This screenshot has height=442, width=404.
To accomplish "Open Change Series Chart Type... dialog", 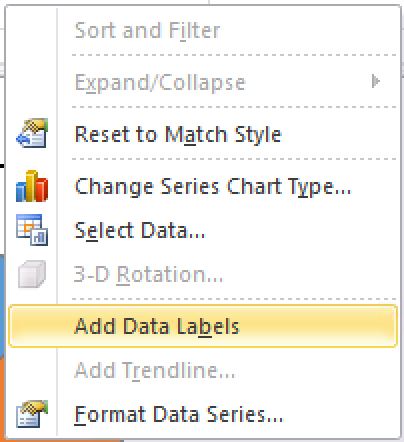I will pyautogui.click(x=213, y=187).
